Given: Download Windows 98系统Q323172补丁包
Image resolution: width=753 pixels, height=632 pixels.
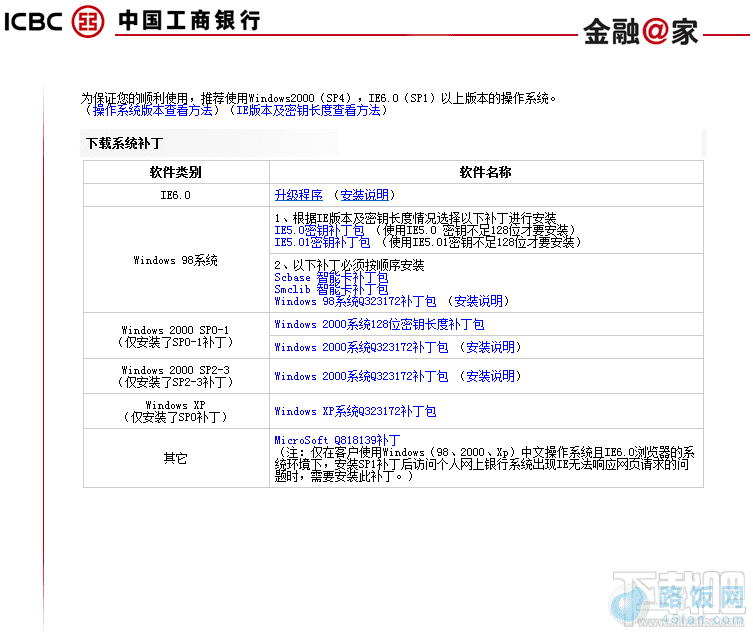Looking at the screenshot, I should [355, 302].
